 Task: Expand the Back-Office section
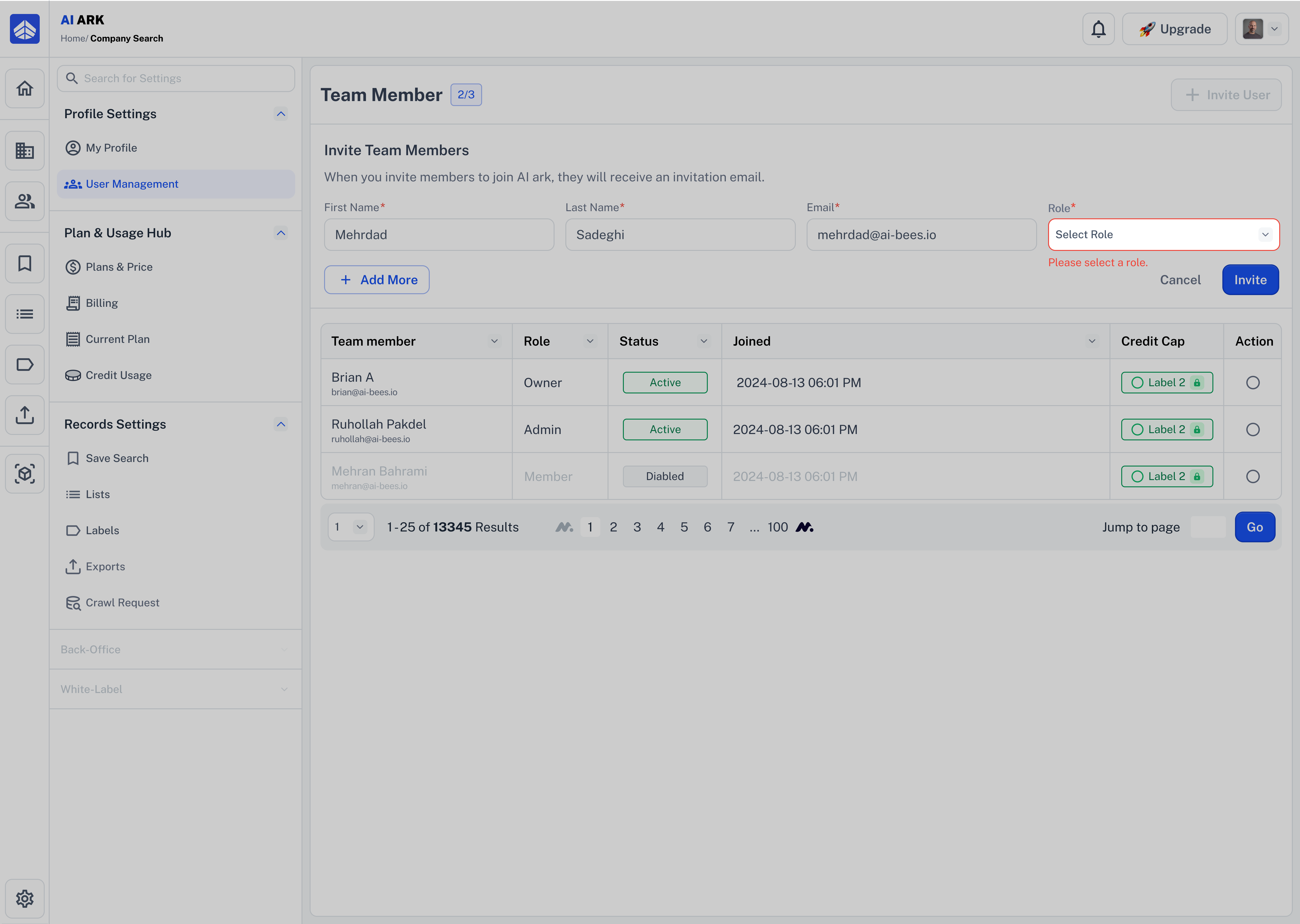coord(284,650)
